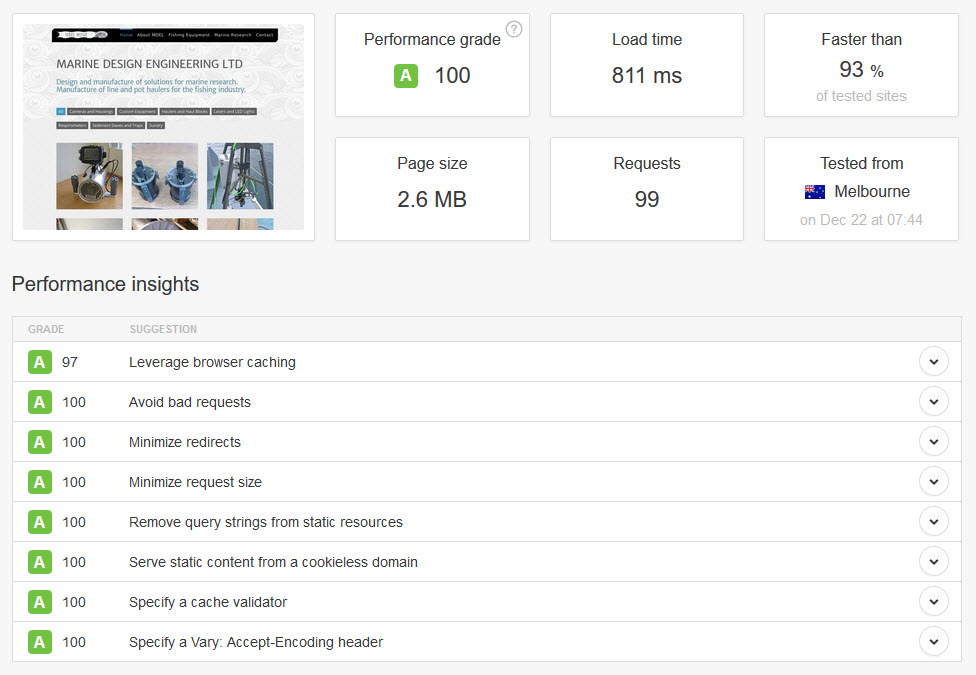Click the A grade badge for Avoid bad requests
976x675 pixels.
click(x=40, y=402)
